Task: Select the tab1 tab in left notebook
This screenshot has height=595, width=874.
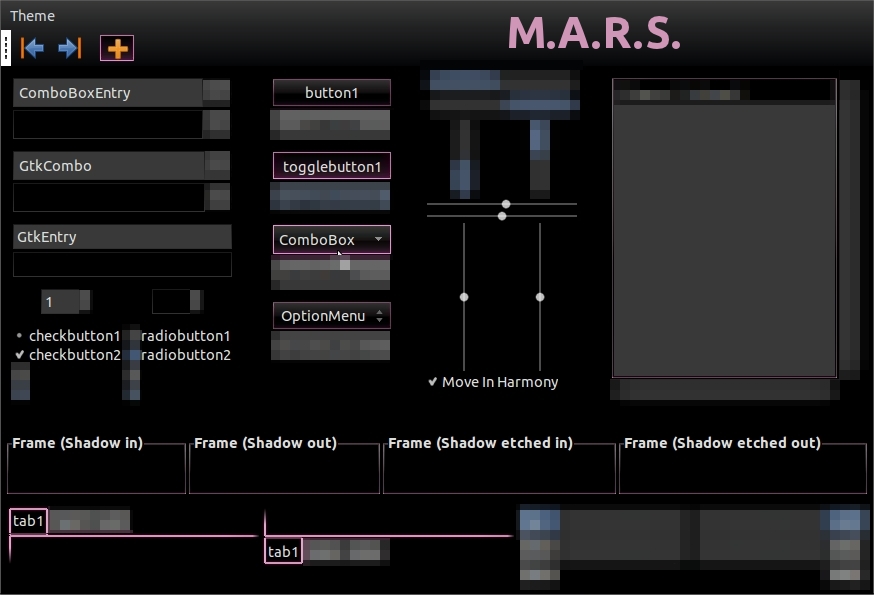Action: click(x=28, y=521)
